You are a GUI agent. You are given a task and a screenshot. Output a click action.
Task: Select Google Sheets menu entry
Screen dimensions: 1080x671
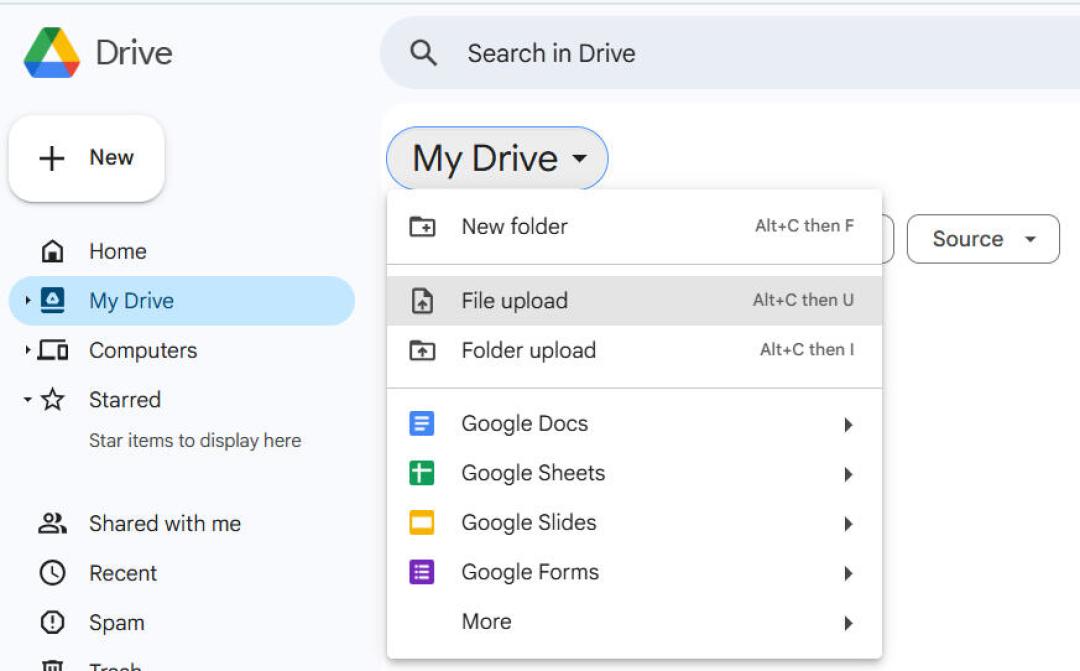[634, 473]
